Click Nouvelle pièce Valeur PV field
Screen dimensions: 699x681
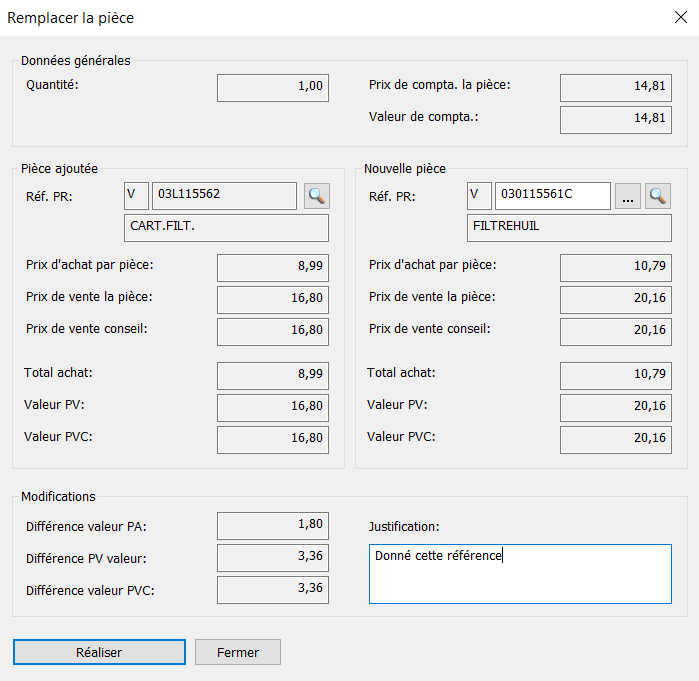point(616,407)
